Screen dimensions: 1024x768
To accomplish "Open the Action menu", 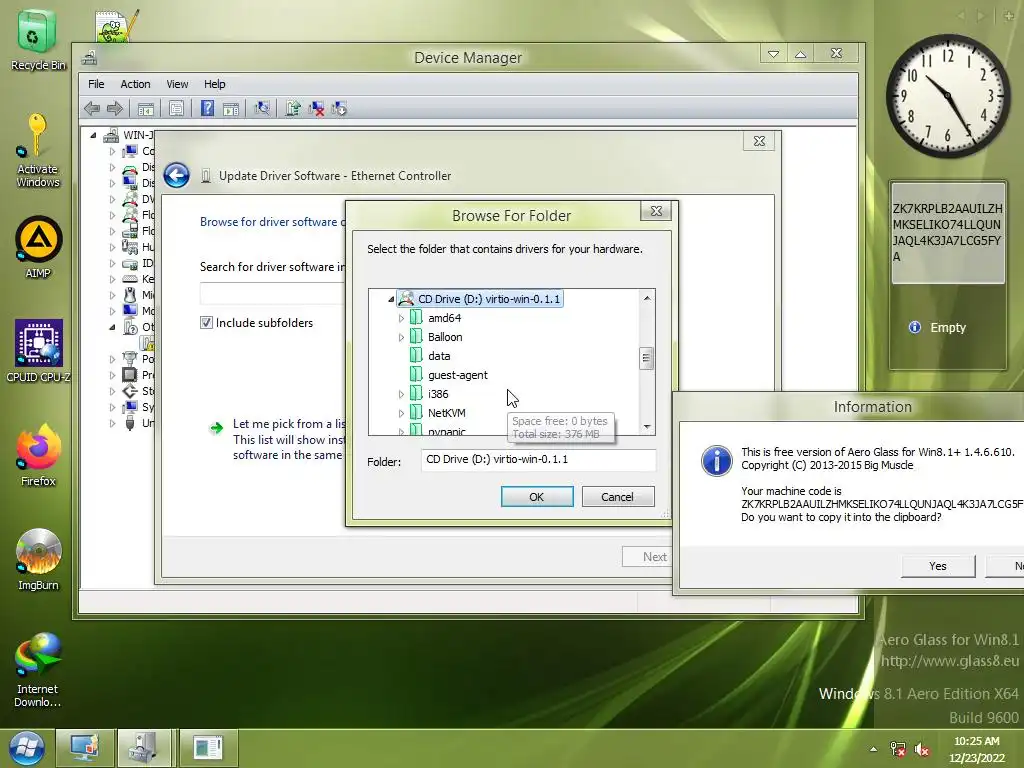I will coord(135,84).
